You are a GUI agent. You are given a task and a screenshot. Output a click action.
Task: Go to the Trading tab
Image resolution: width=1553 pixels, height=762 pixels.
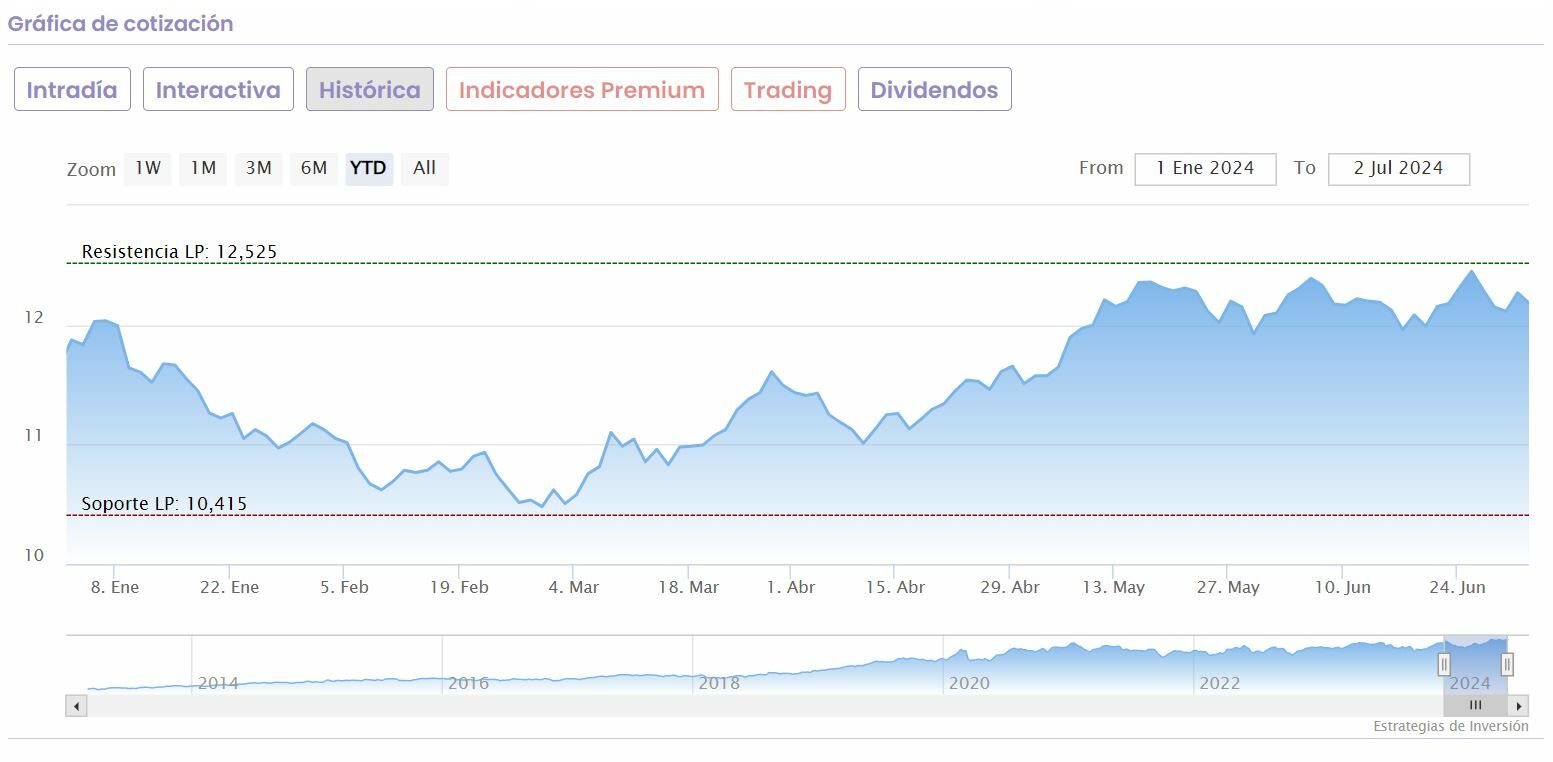(788, 89)
